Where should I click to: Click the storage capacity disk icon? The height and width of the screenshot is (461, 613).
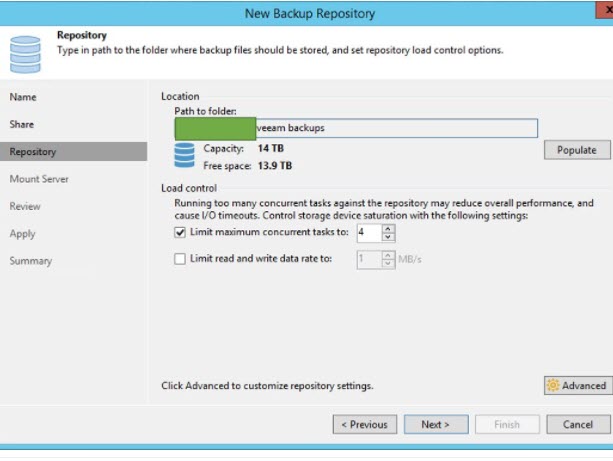183,156
